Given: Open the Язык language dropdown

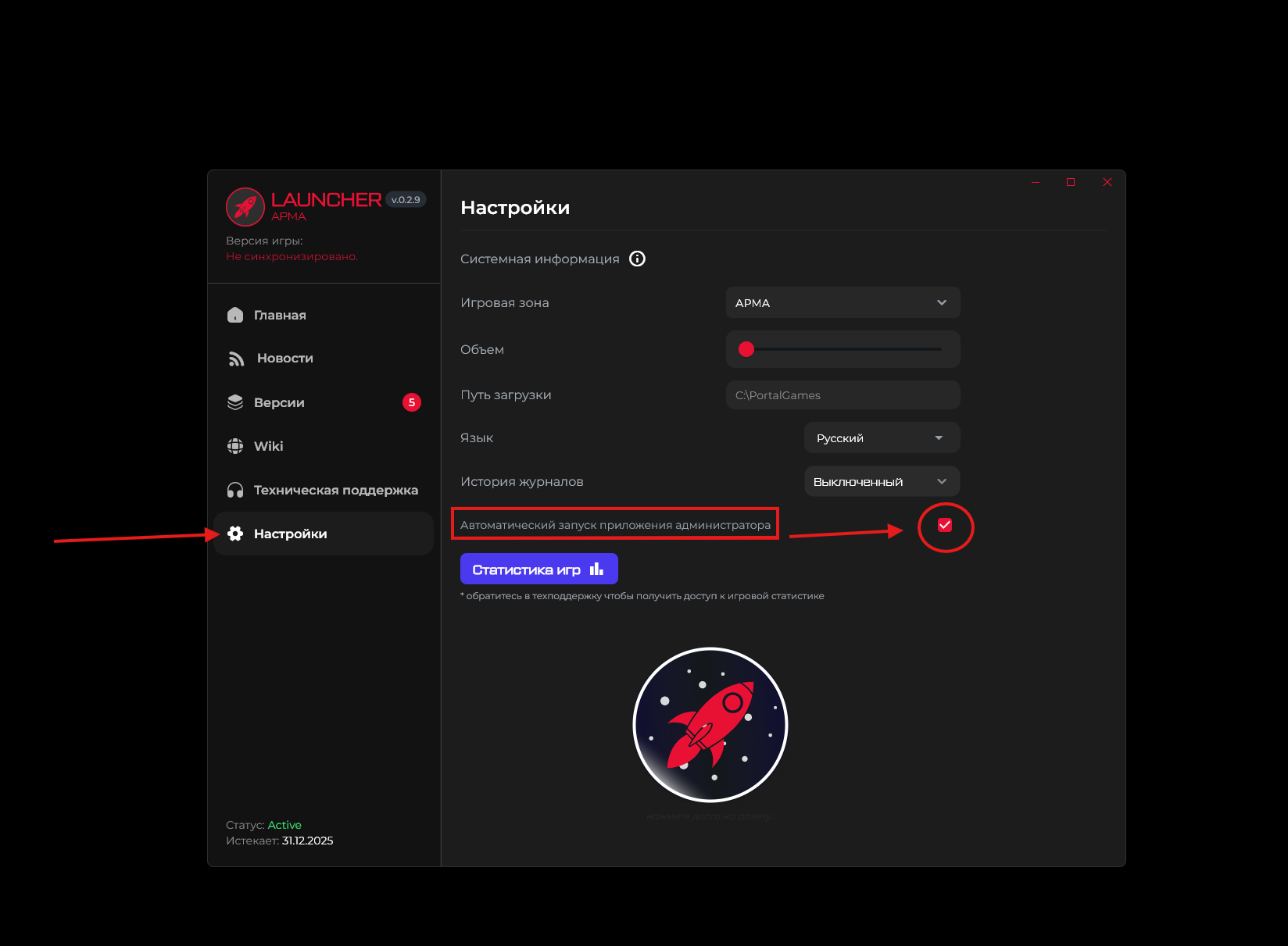Looking at the screenshot, I should pos(882,438).
